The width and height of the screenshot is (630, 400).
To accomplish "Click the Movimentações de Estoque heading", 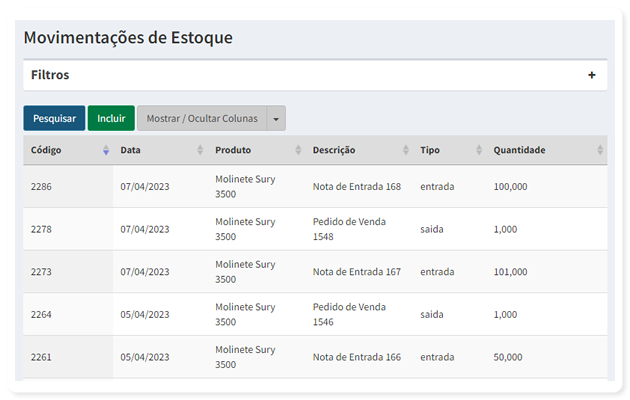I will click(128, 38).
